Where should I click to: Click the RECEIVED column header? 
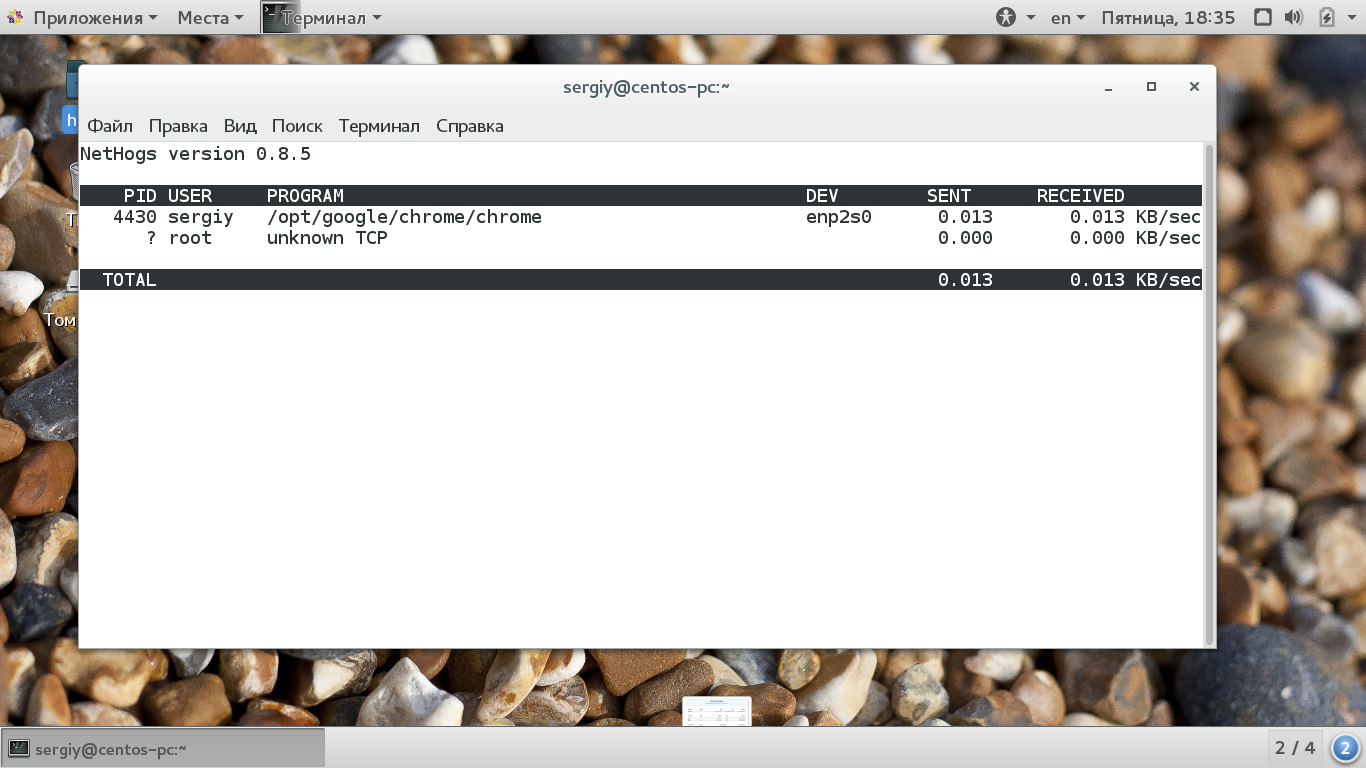point(1080,196)
